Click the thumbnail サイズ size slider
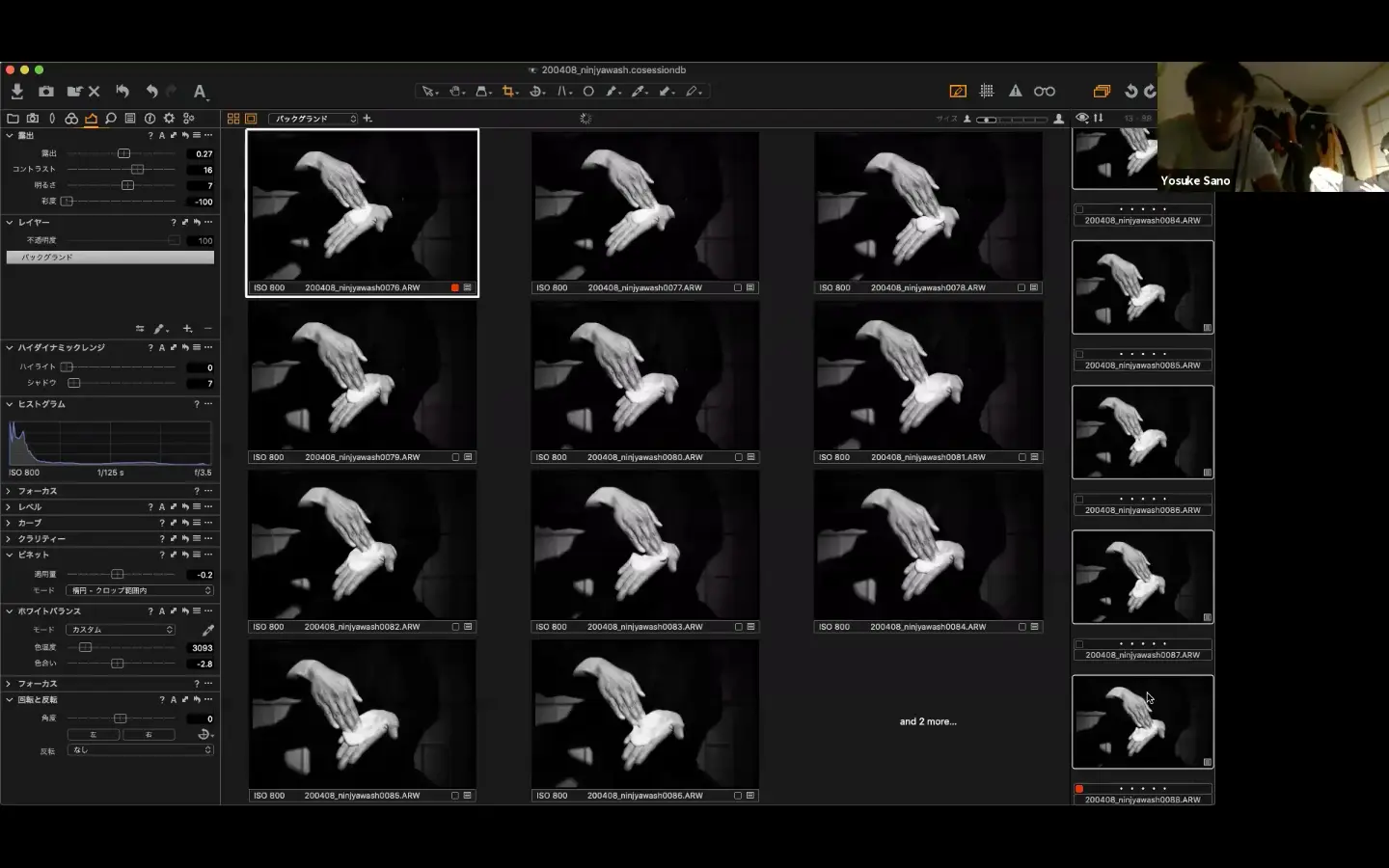The height and width of the screenshot is (868, 1389). (x=1012, y=120)
